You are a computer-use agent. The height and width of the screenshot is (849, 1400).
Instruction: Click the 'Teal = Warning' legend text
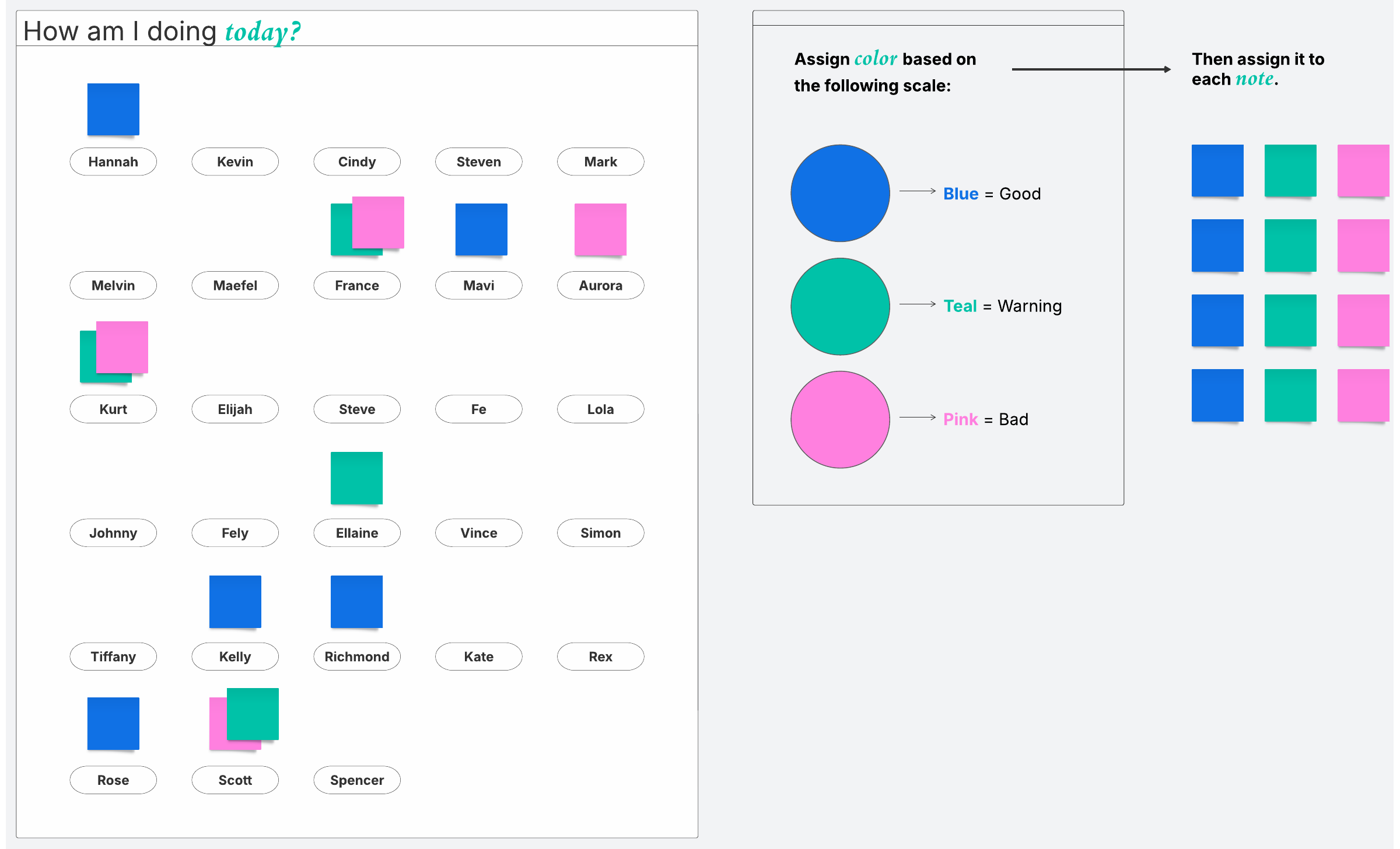click(x=1002, y=306)
